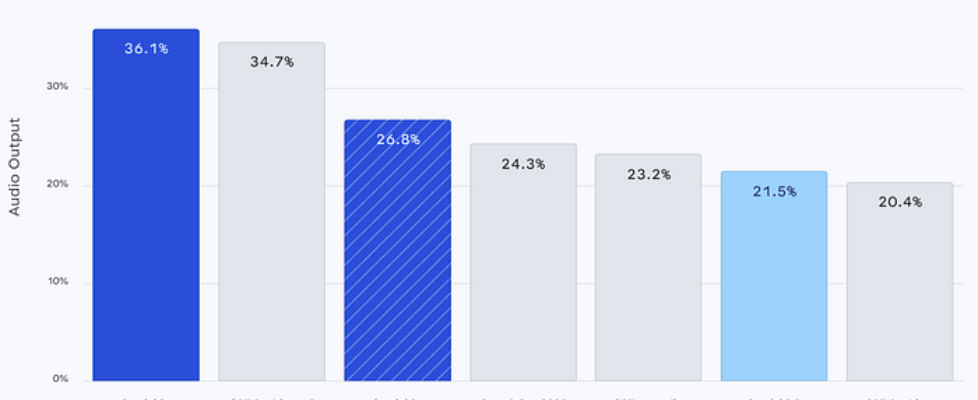This screenshot has height=400, width=978.
Task: Click the 20.4% data label text
Action: pyautogui.click(x=900, y=202)
